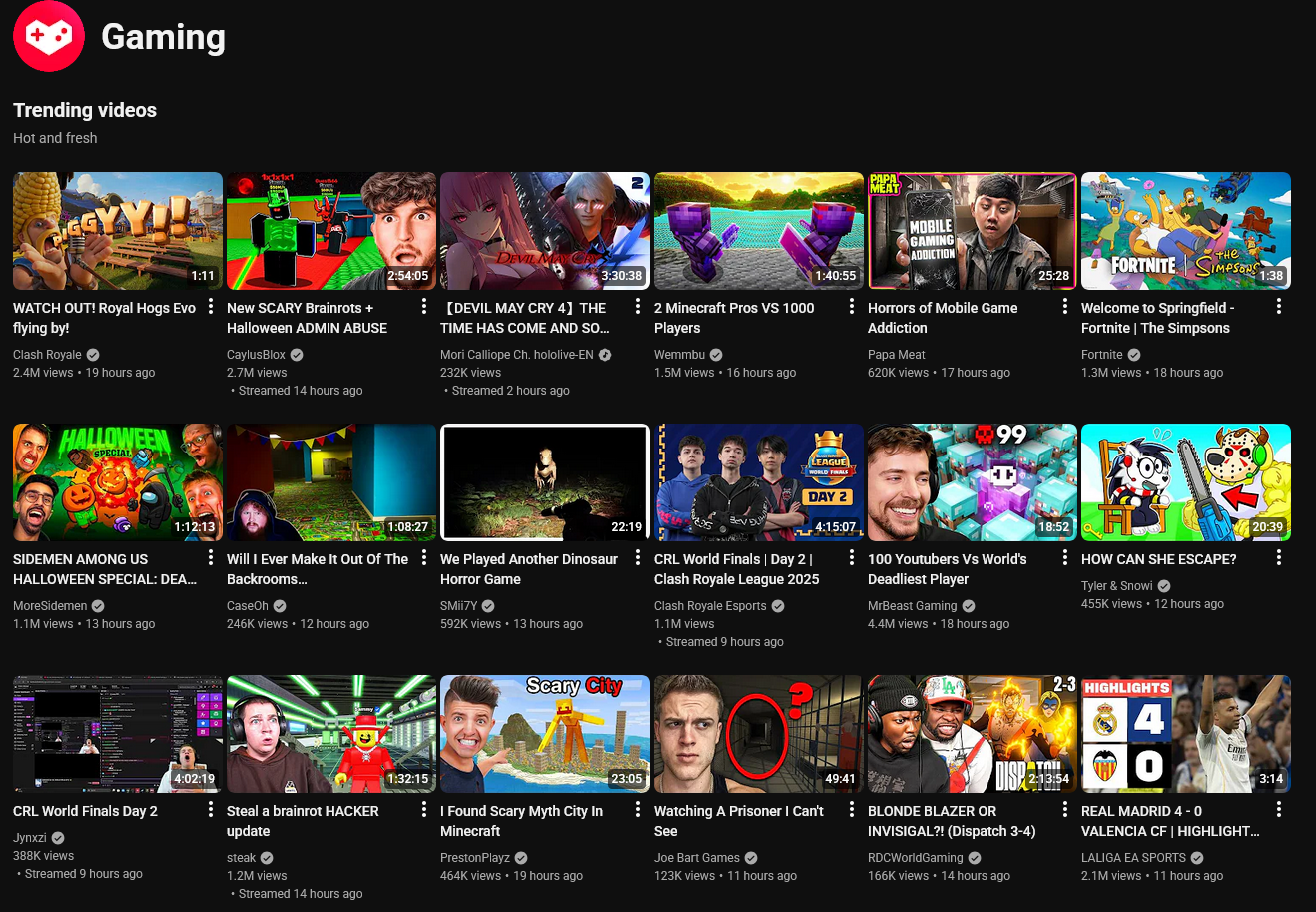Image resolution: width=1316 pixels, height=912 pixels.
Task: Open more actions for Horrors of Mobile Game Addiction
Action: (x=1065, y=307)
